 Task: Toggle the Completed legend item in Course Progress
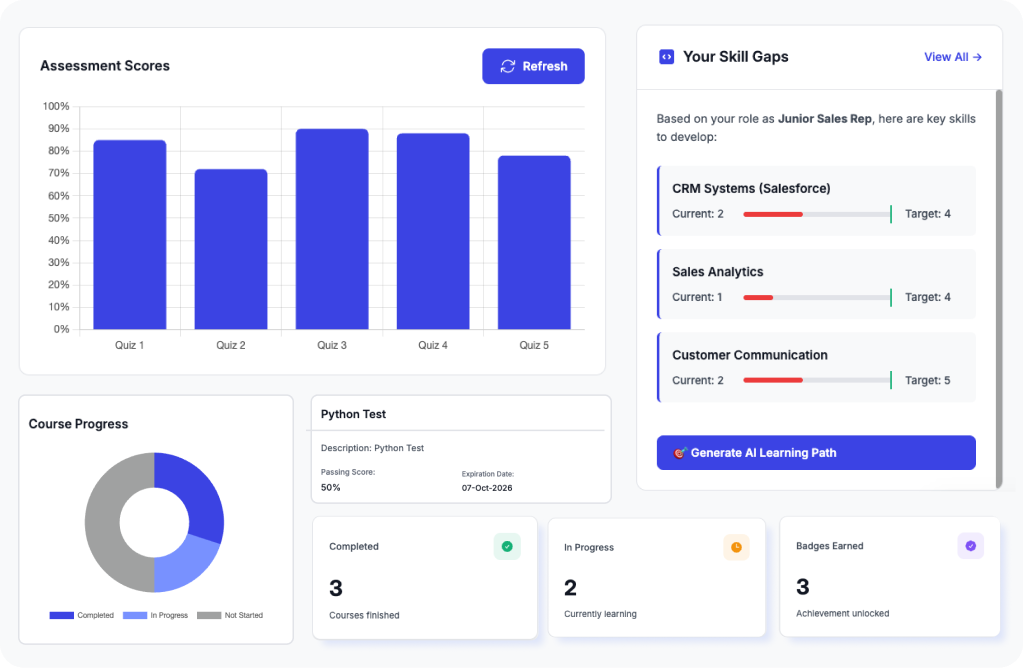[82, 615]
